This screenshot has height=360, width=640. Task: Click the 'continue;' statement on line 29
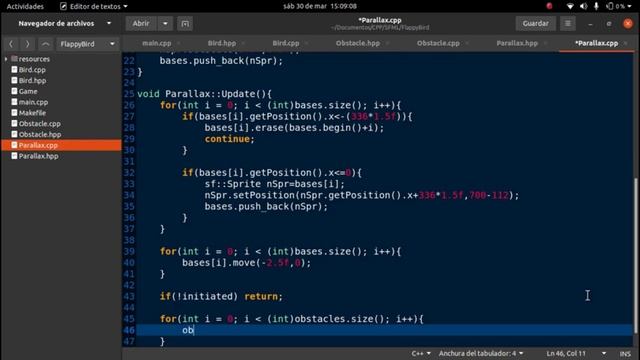(229, 139)
